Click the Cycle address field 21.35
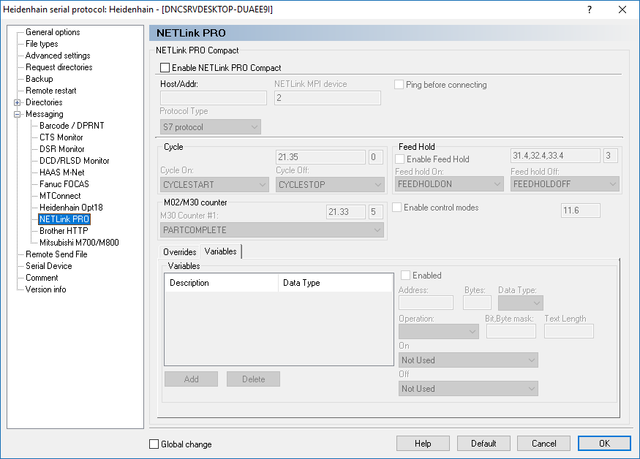The width and height of the screenshot is (640, 459). coord(320,157)
